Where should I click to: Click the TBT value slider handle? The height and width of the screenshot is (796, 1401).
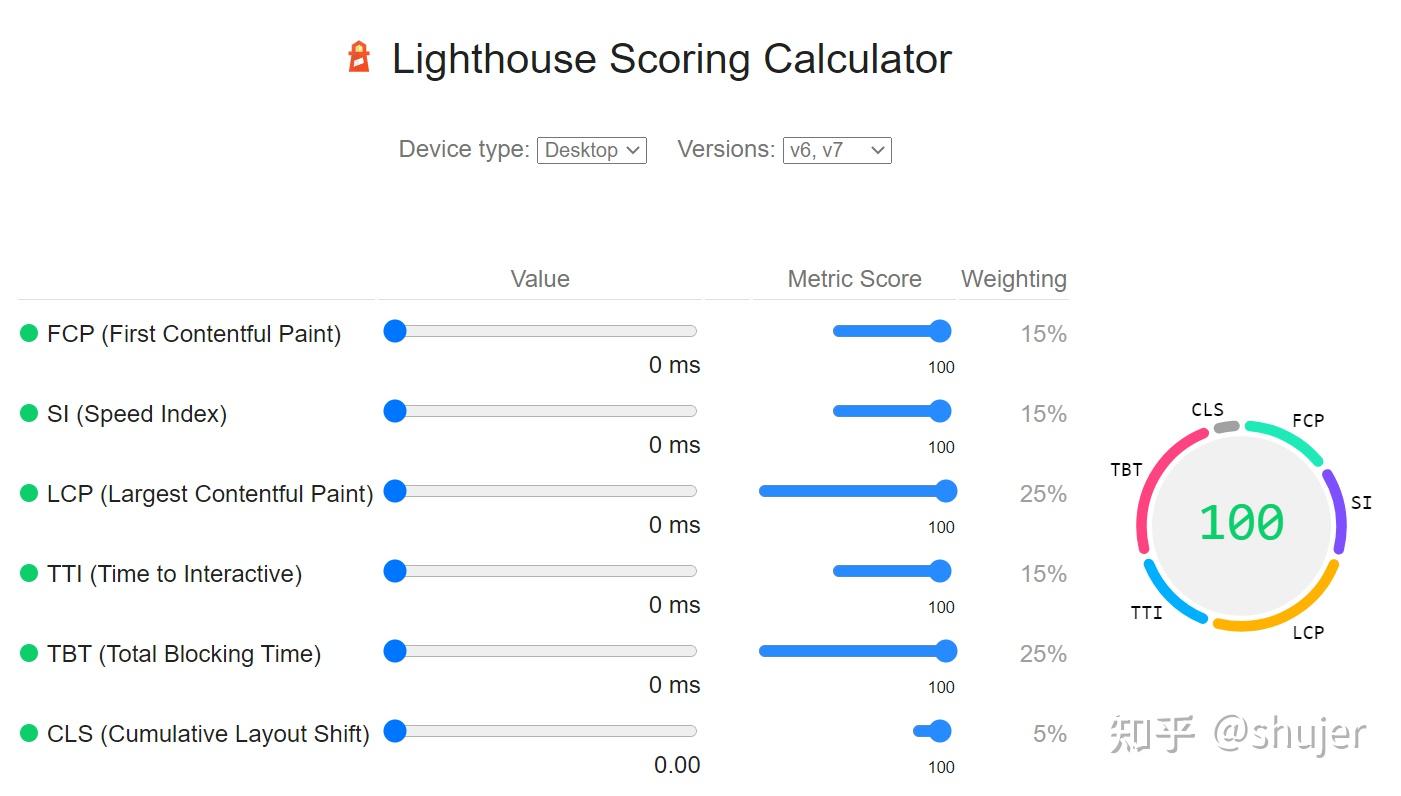(394, 651)
